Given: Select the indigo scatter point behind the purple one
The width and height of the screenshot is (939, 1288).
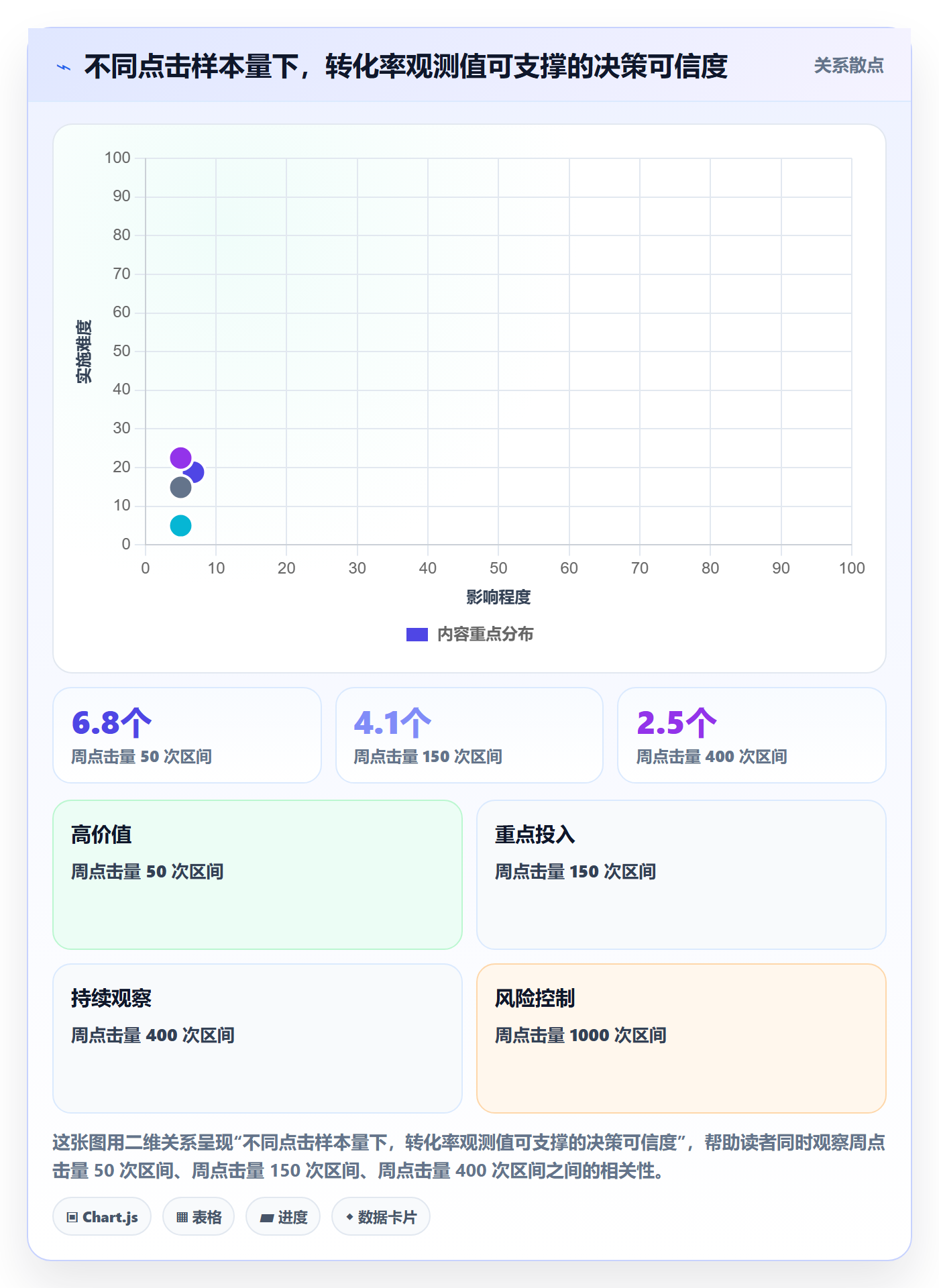Looking at the screenshot, I should click(x=196, y=472).
